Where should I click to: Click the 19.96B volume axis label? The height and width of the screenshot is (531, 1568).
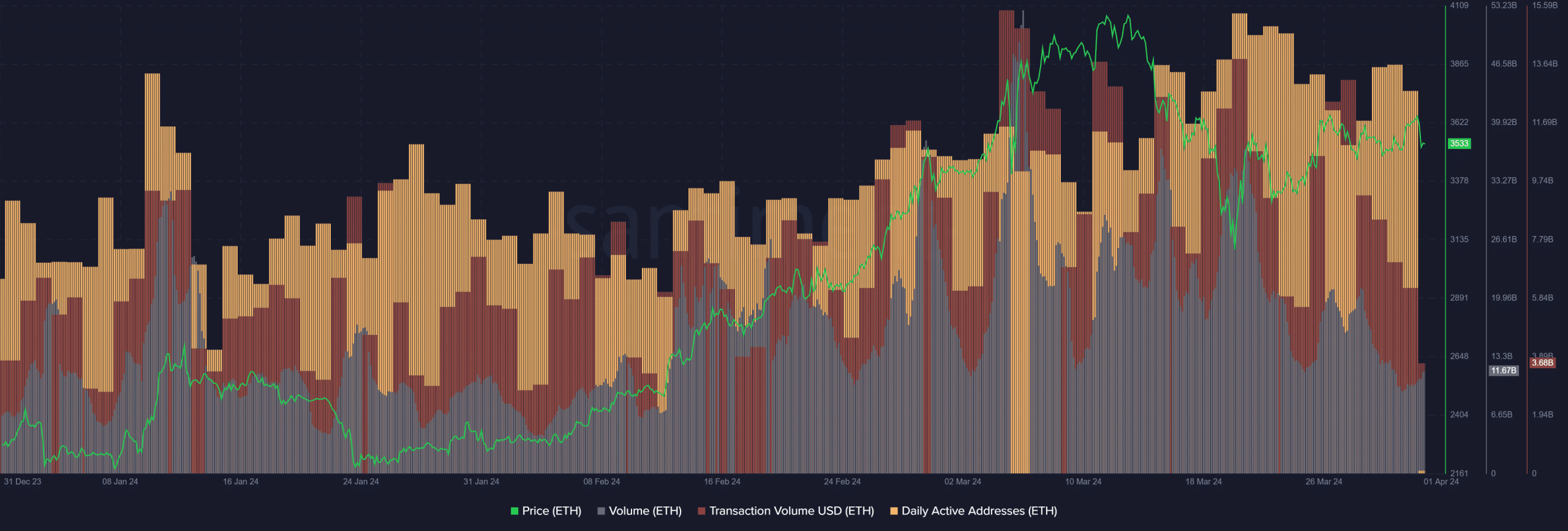[x=1504, y=298]
